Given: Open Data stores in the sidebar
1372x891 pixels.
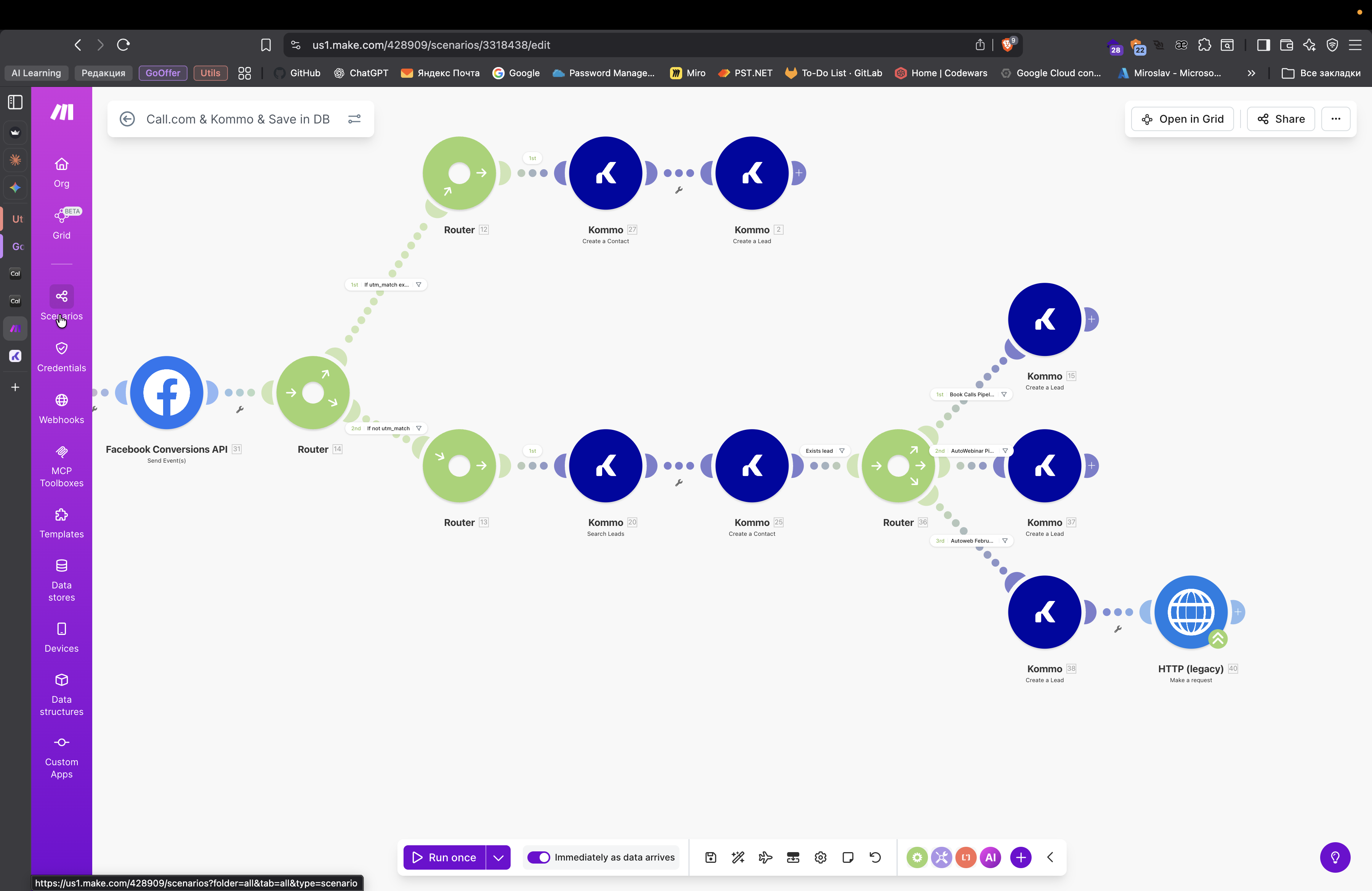Looking at the screenshot, I should point(62,580).
